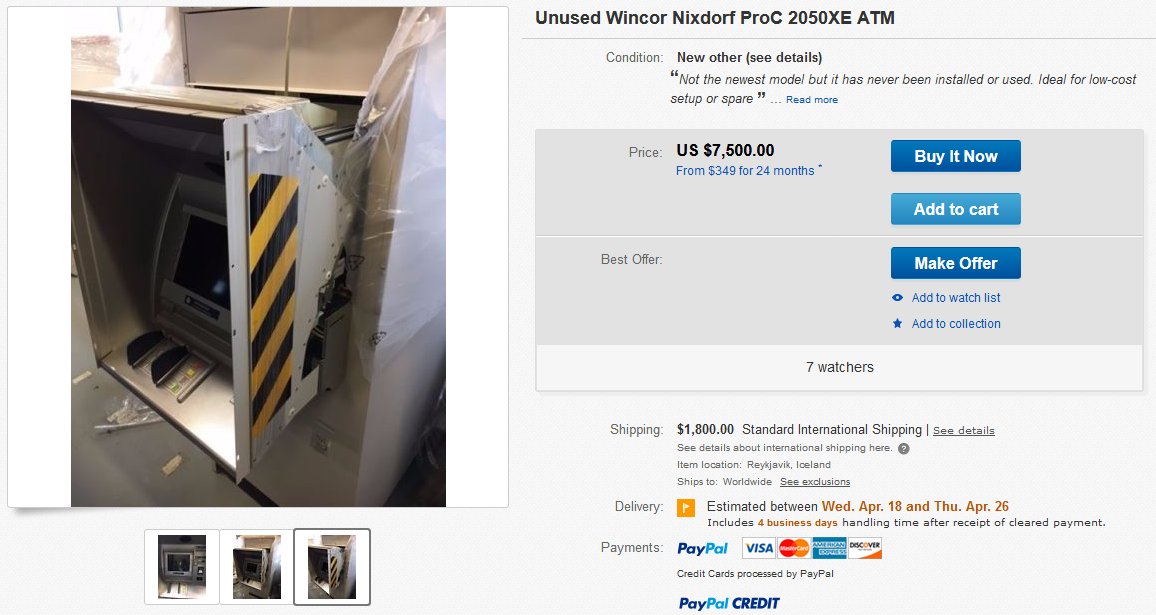Select the second ATM thumbnail image
The image size is (1156, 615).
point(257,567)
